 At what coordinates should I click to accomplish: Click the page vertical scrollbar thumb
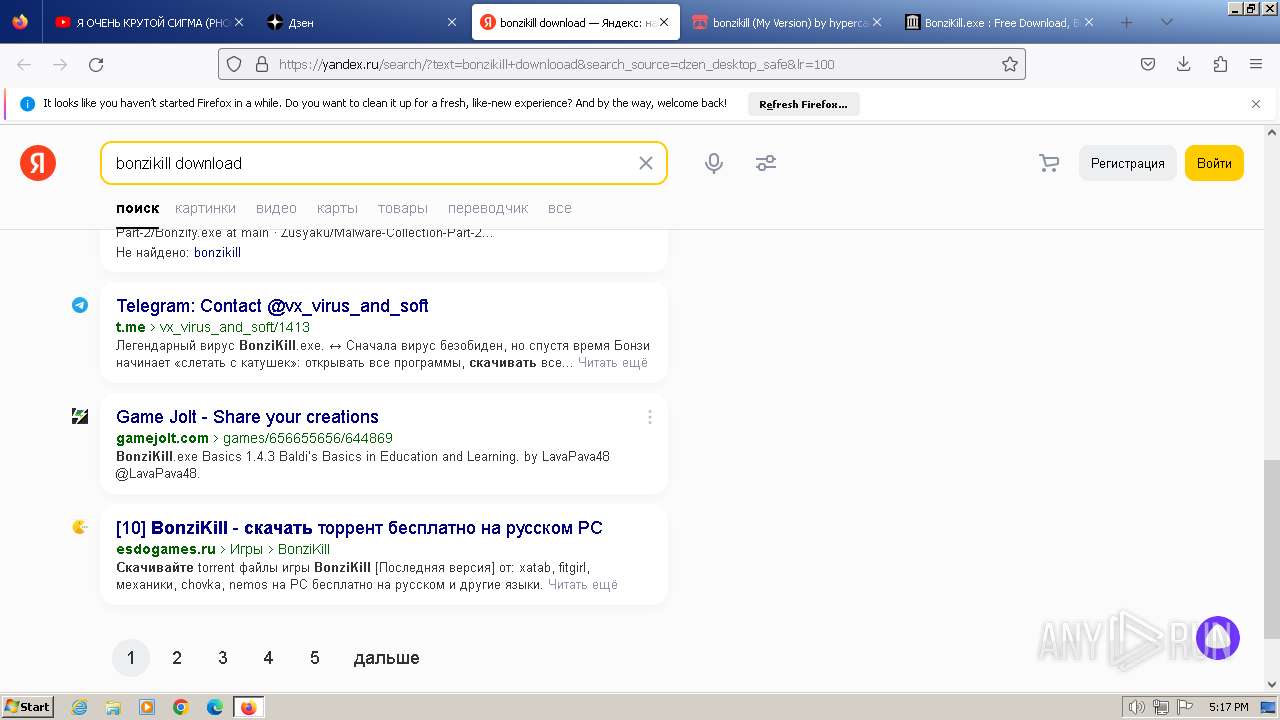(x=1272, y=548)
